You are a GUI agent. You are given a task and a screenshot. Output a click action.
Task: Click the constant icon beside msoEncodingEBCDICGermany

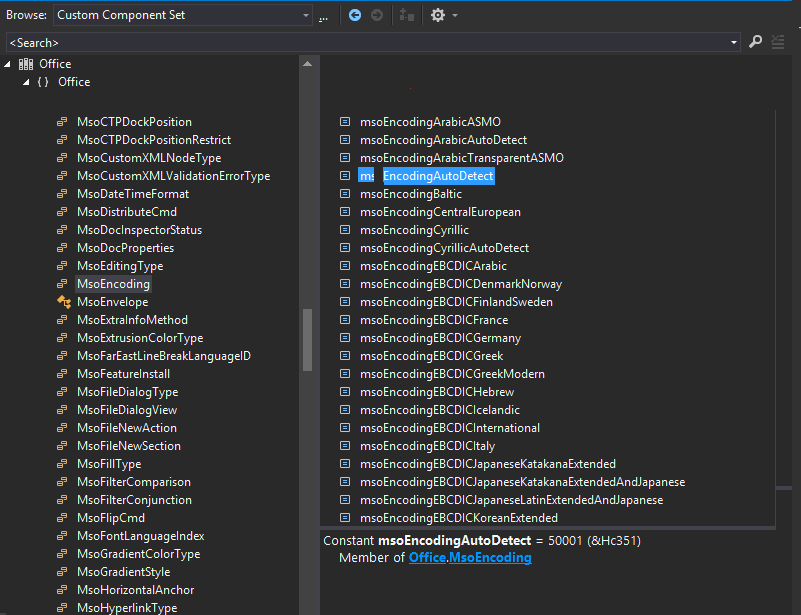click(x=345, y=338)
